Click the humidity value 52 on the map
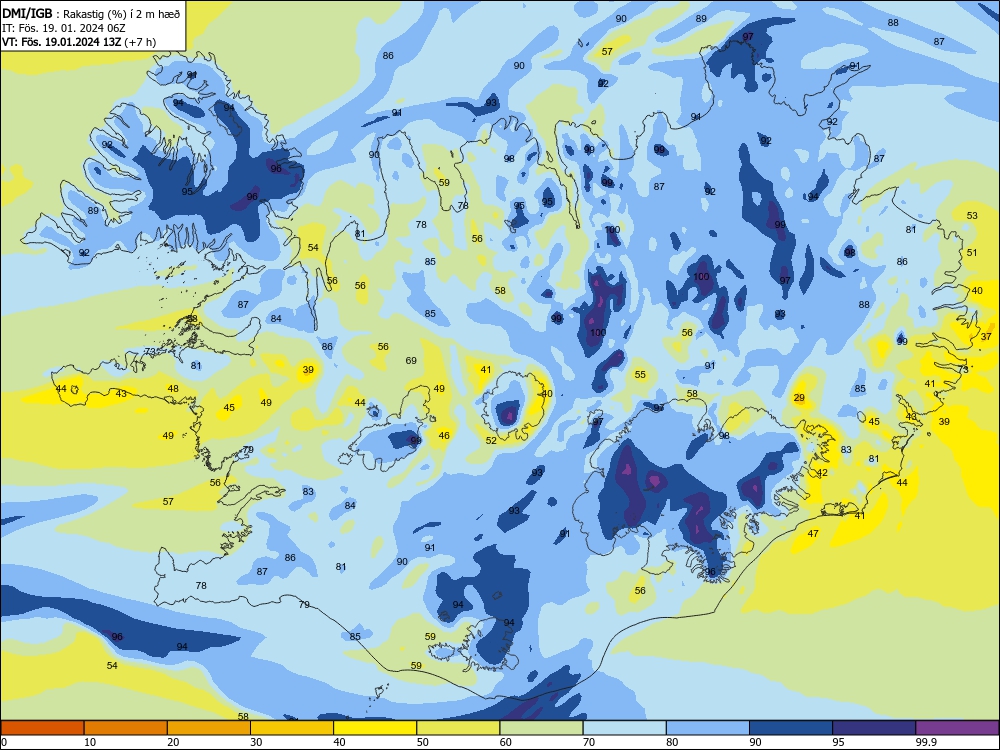 pyautogui.click(x=491, y=440)
